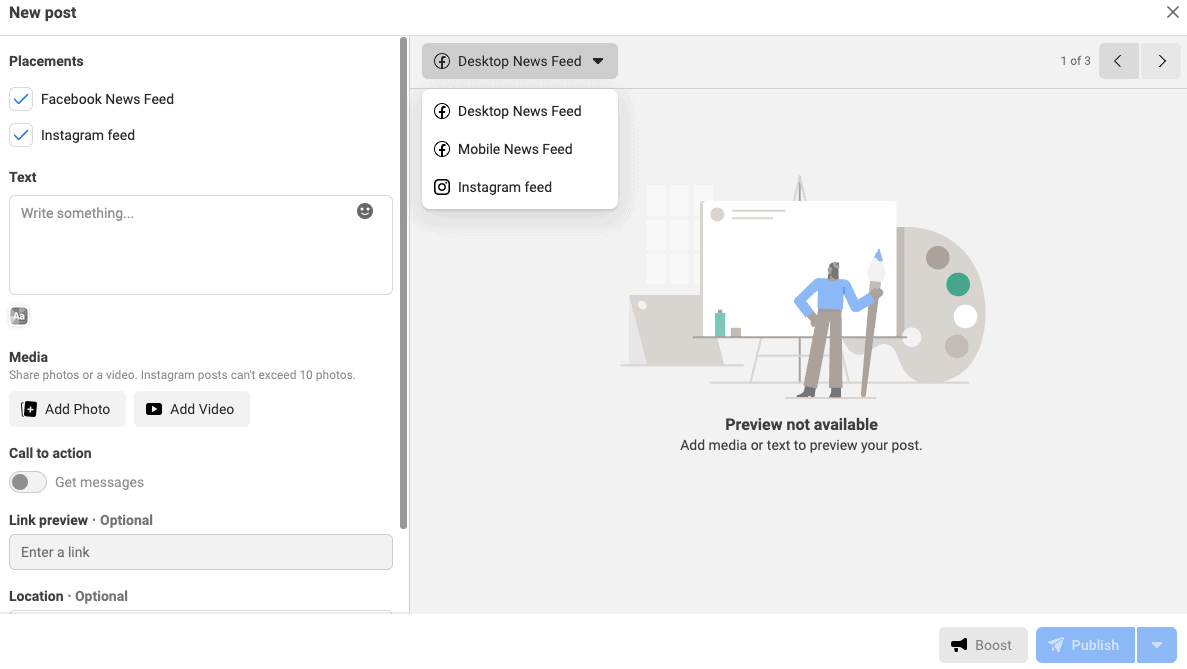This screenshot has width=1187, height=669.
Task: Close the New post dialog
Action: (x=1172, y=12)
